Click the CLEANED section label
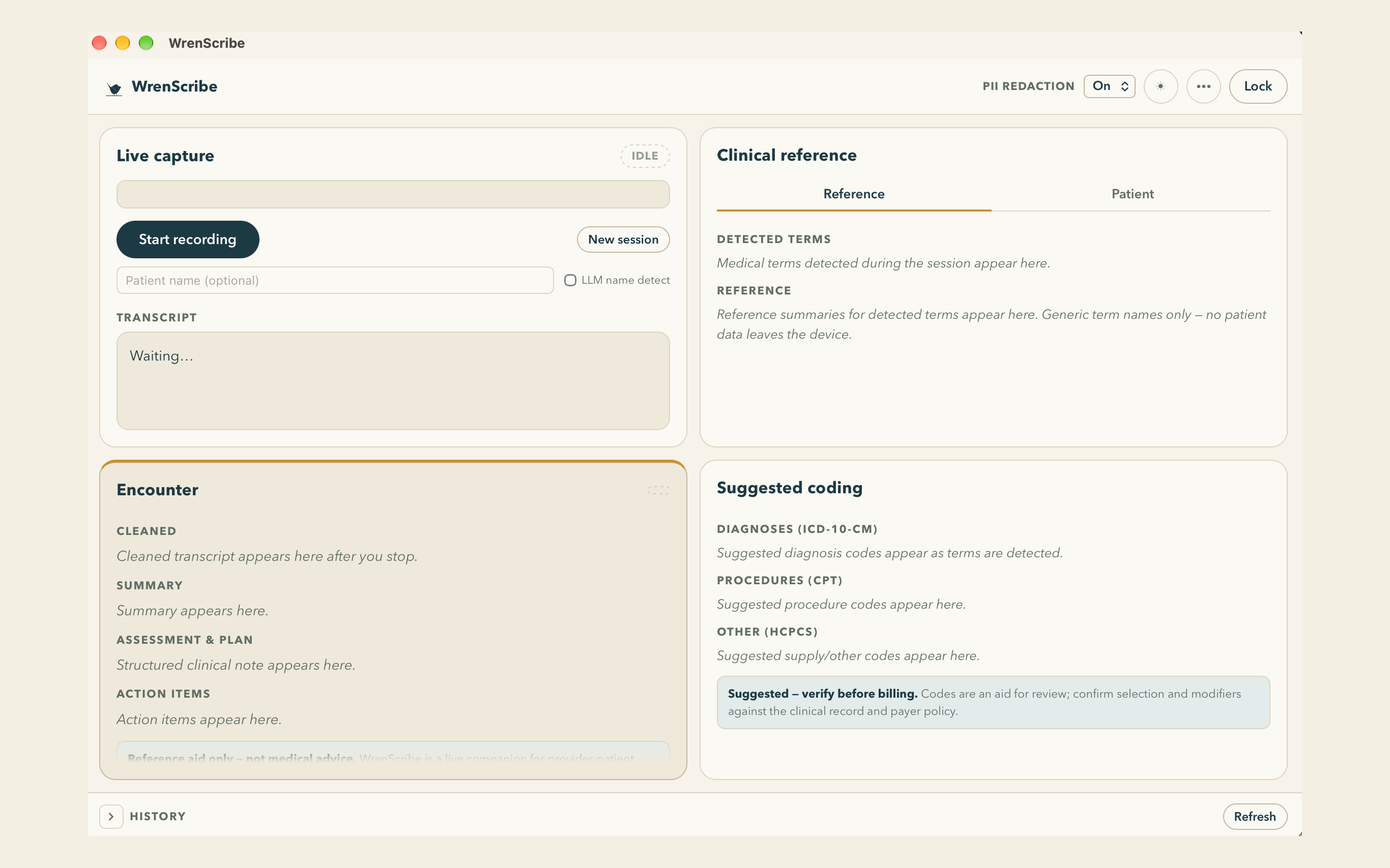The width and height of the screenshot is (1390, 868). [146, 531]
